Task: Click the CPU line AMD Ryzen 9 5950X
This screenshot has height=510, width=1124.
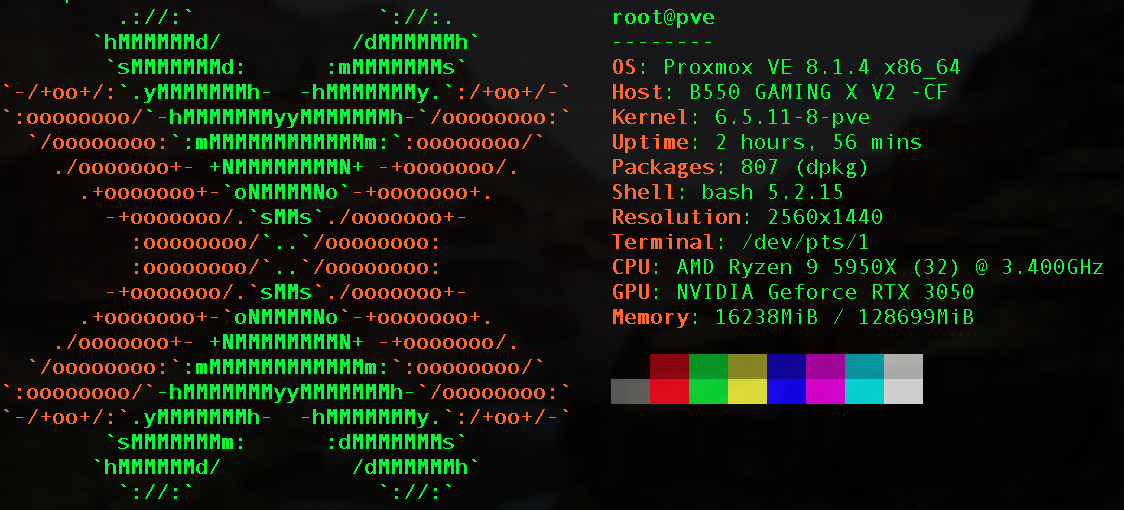Action: click(x=857, y=268)
